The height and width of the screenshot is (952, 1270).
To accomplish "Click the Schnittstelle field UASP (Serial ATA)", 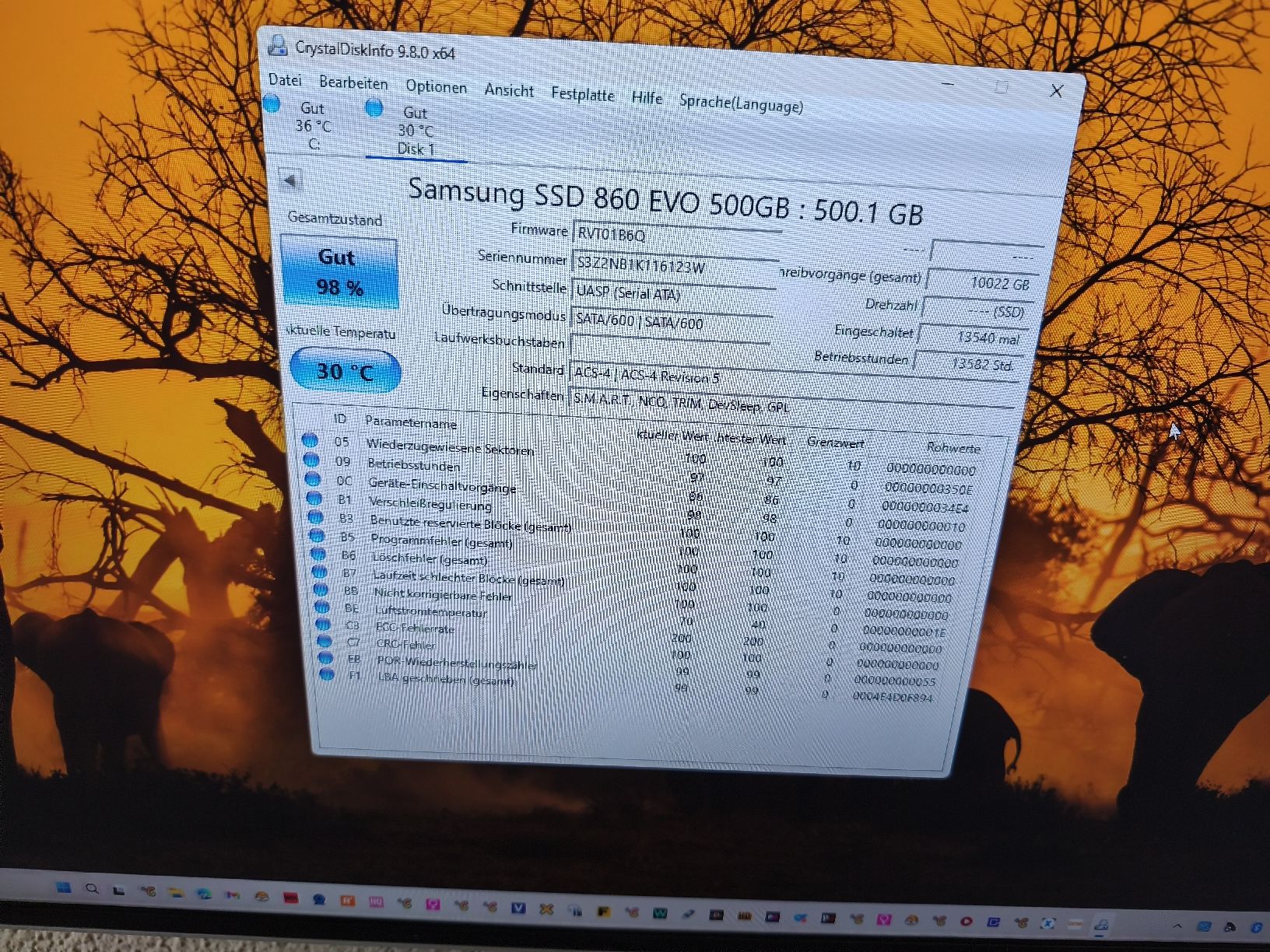I will (x=673, y=295).
